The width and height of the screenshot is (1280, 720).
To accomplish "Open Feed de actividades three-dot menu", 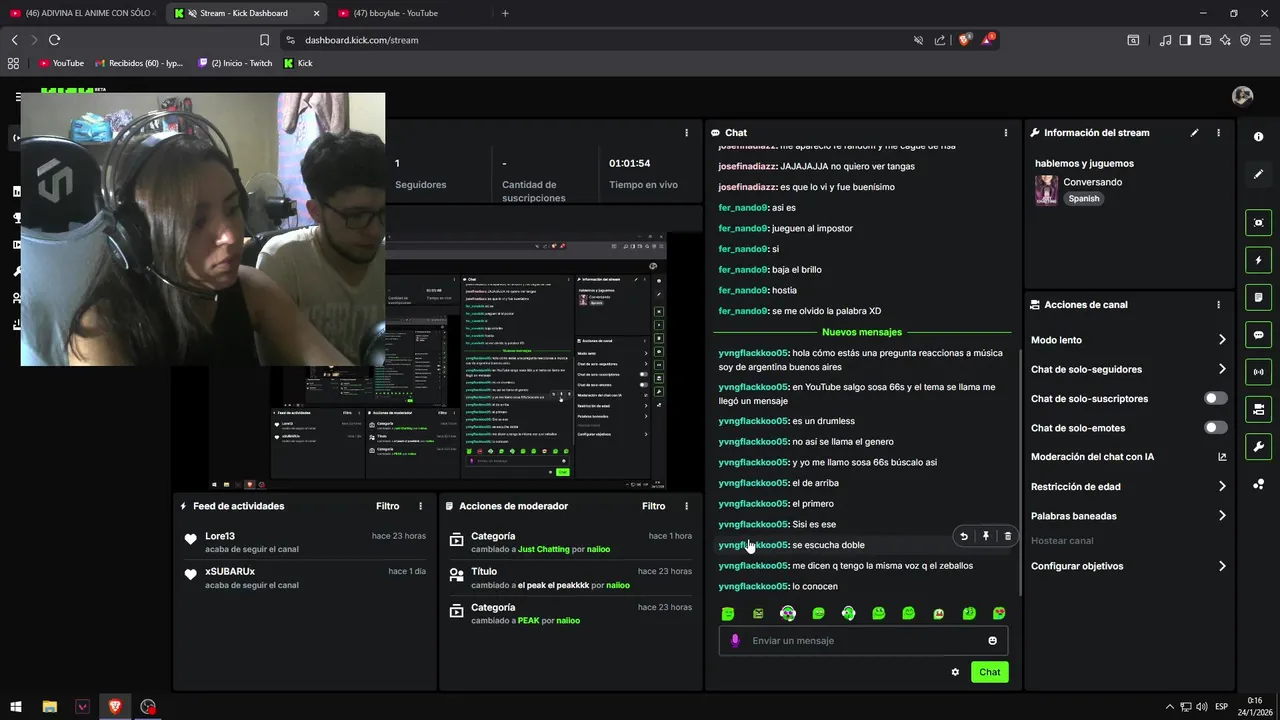I will [420, 506].
